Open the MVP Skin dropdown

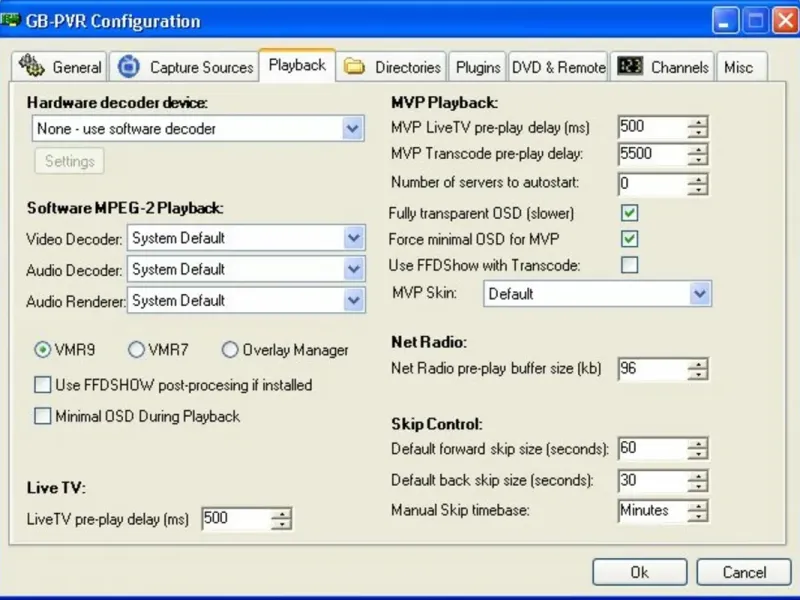(700, 293)
